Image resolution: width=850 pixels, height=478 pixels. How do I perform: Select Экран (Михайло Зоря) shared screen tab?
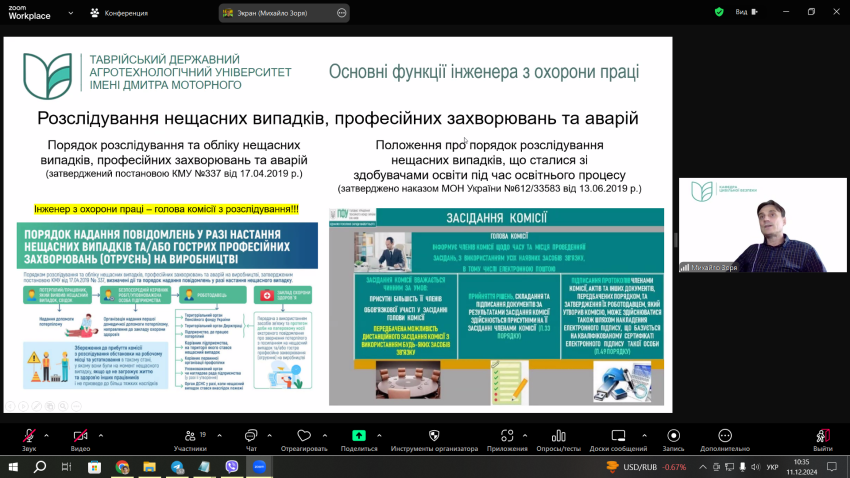coord(284,13)
